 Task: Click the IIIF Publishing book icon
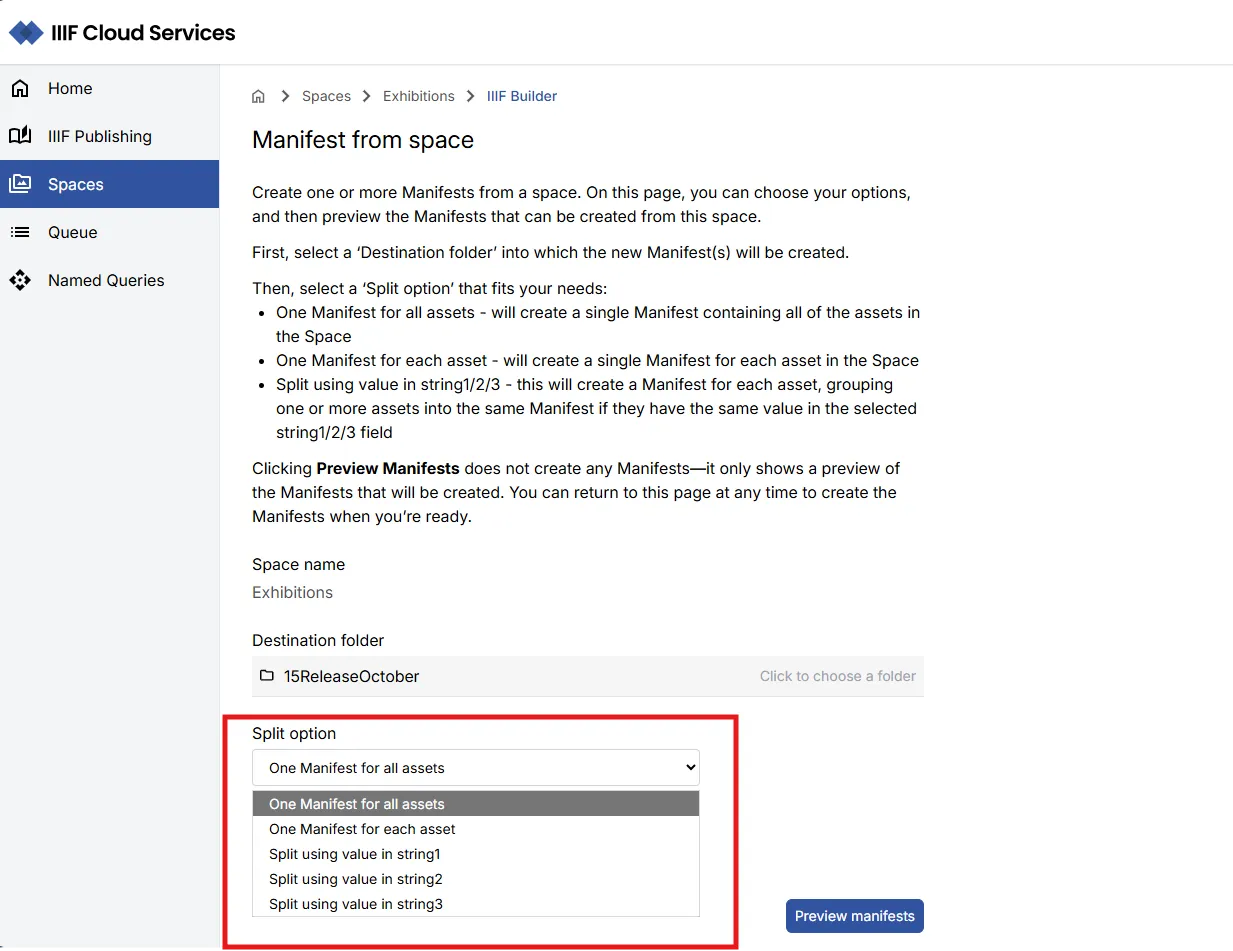(x=20, y=136)
